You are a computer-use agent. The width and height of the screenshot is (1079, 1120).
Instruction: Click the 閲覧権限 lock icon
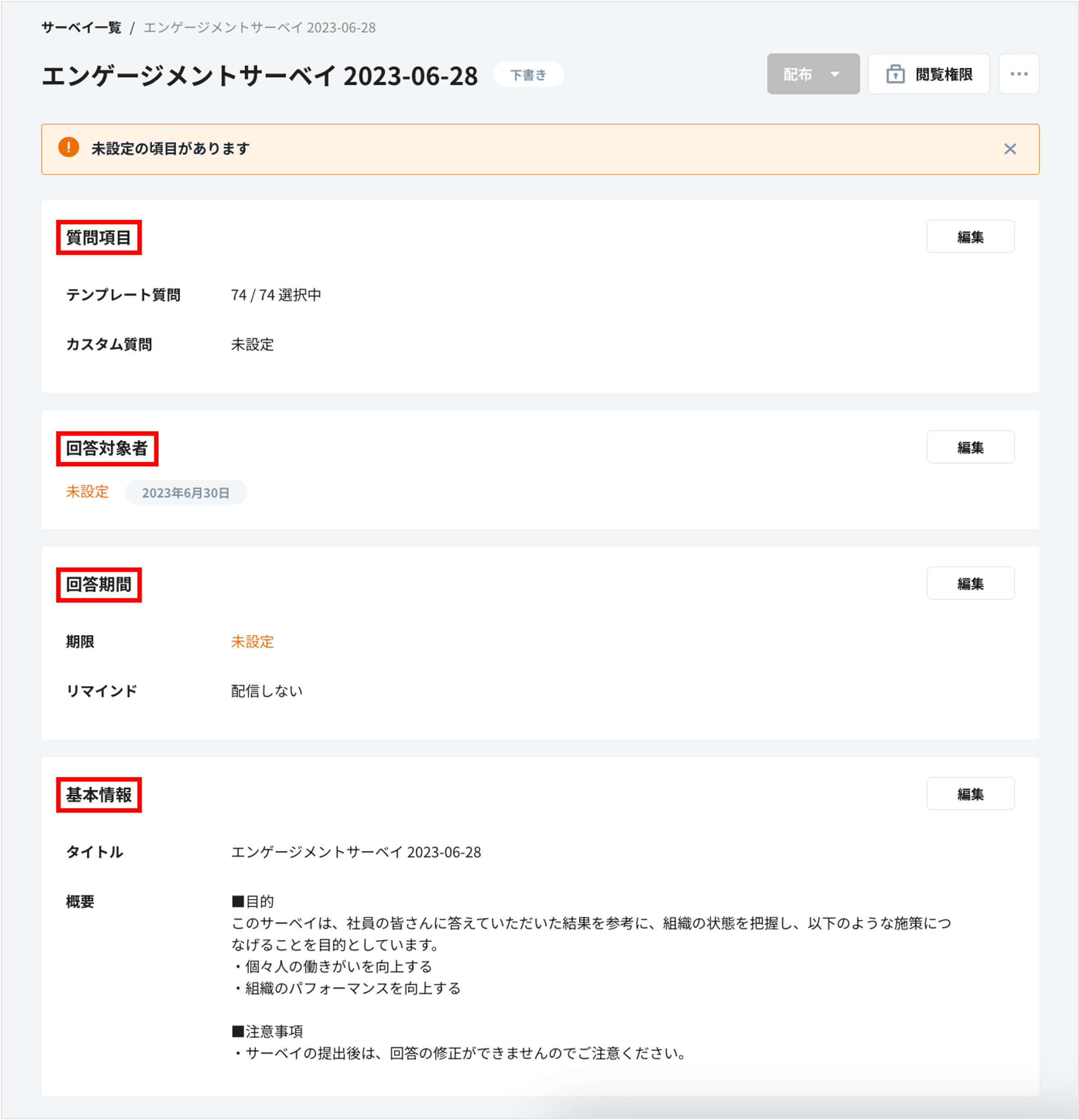click(896, 73)
